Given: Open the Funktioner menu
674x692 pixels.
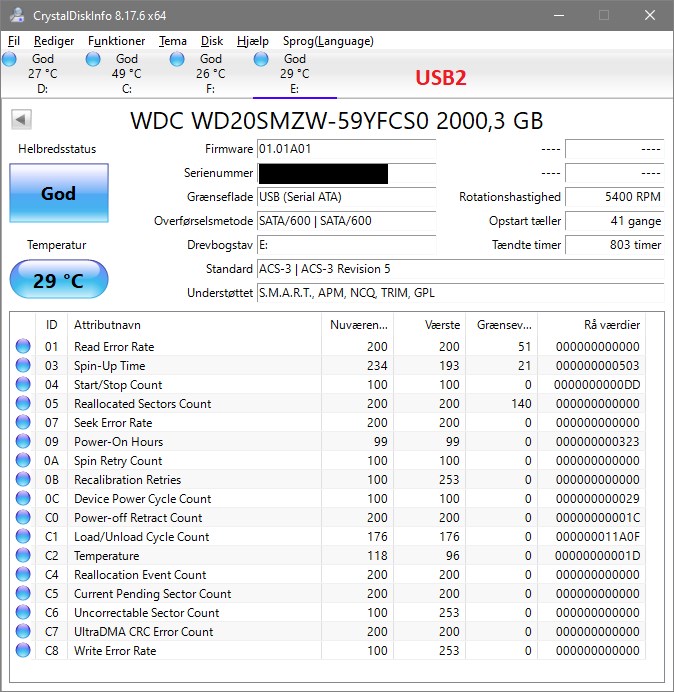Looking at the screenshot, I should pyautogui.click(x=117, y=41).
